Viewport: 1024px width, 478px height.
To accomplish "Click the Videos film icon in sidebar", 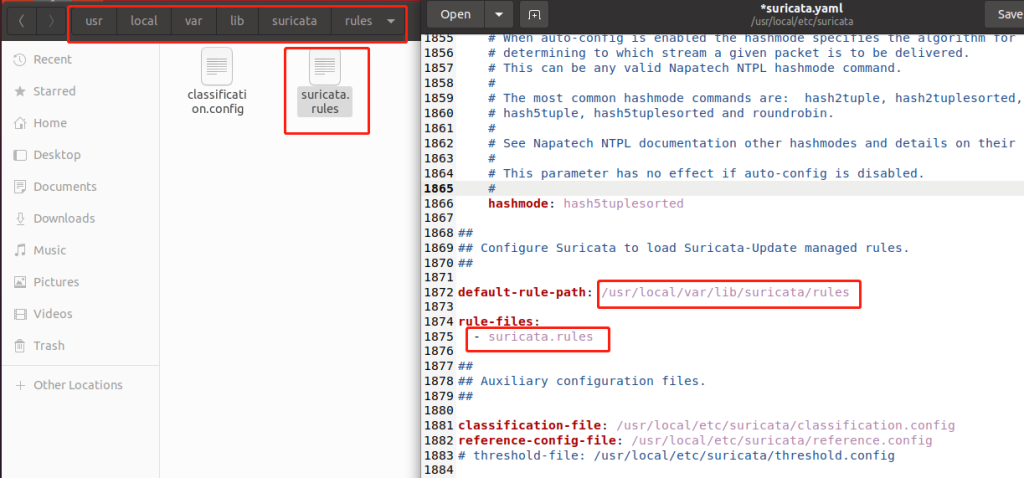I will pyautogui.click(x=20, y=314).
